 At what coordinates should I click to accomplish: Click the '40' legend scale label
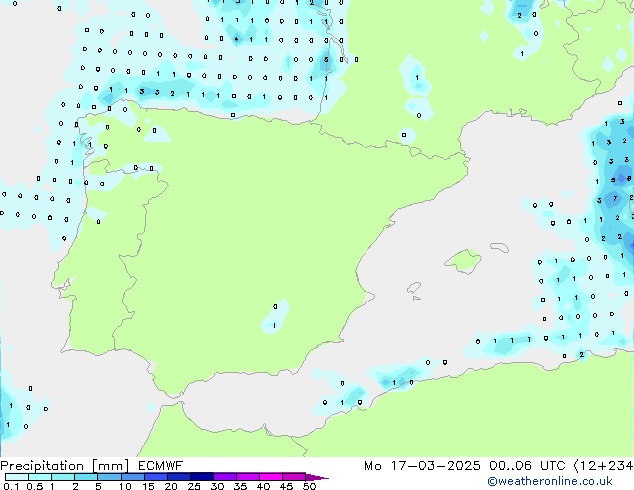[x=263, y=486]
